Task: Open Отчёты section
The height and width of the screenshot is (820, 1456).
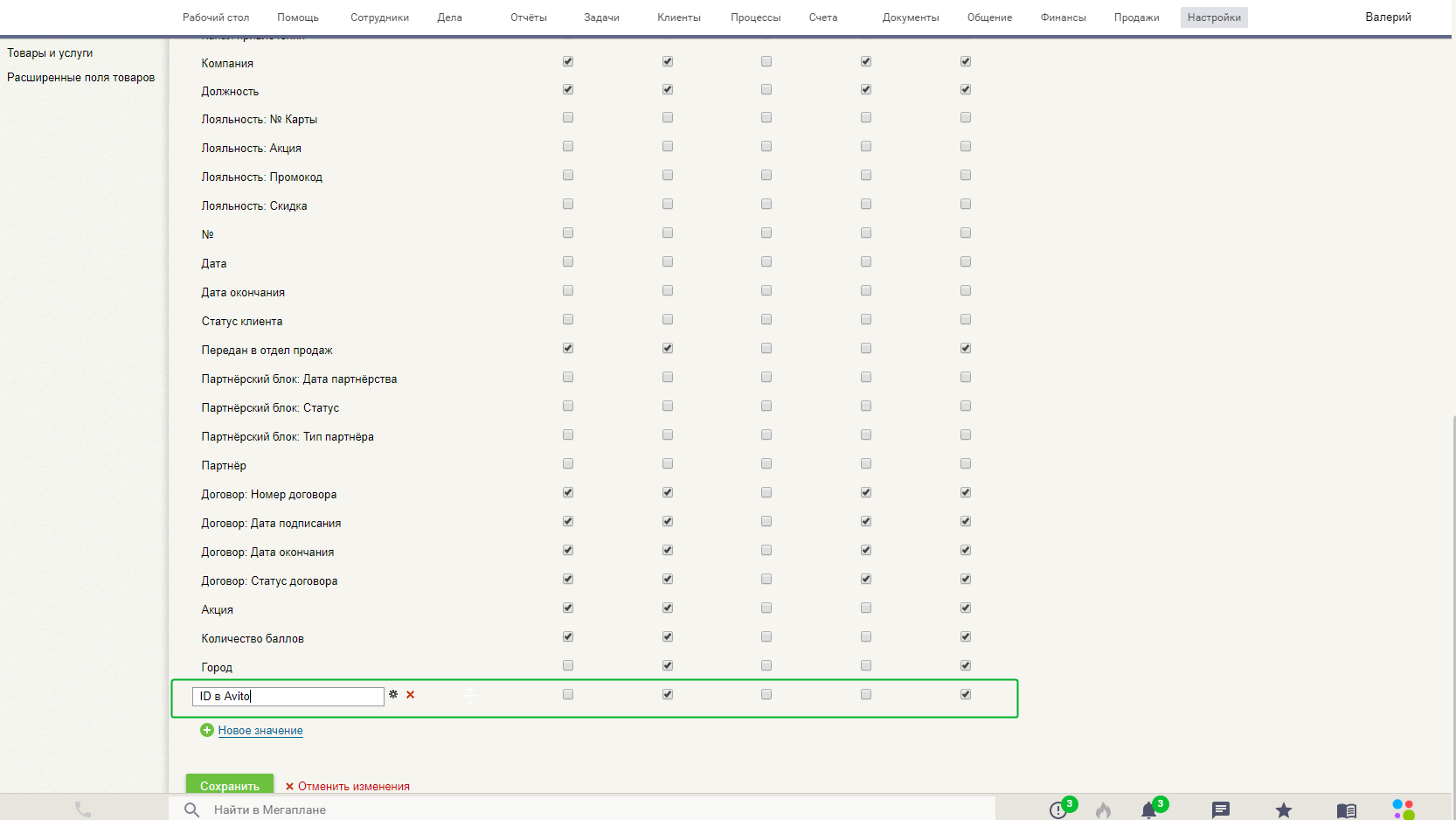Action: tap(529, 17)
